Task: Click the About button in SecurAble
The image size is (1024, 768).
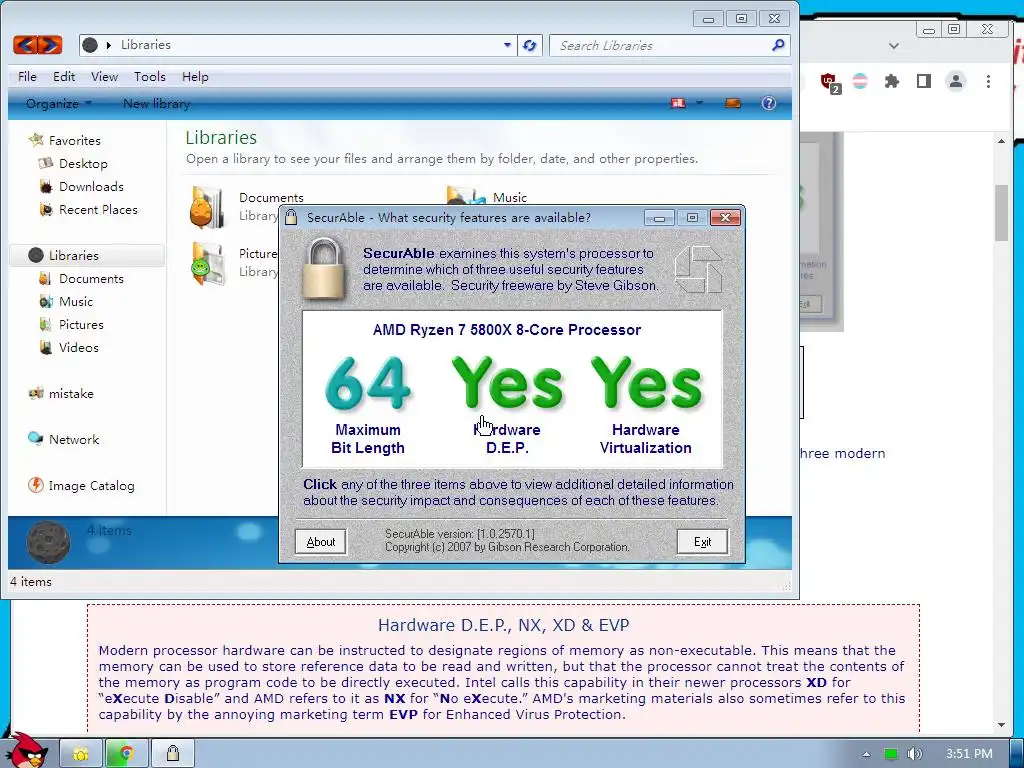Action: tap(321, 541)
